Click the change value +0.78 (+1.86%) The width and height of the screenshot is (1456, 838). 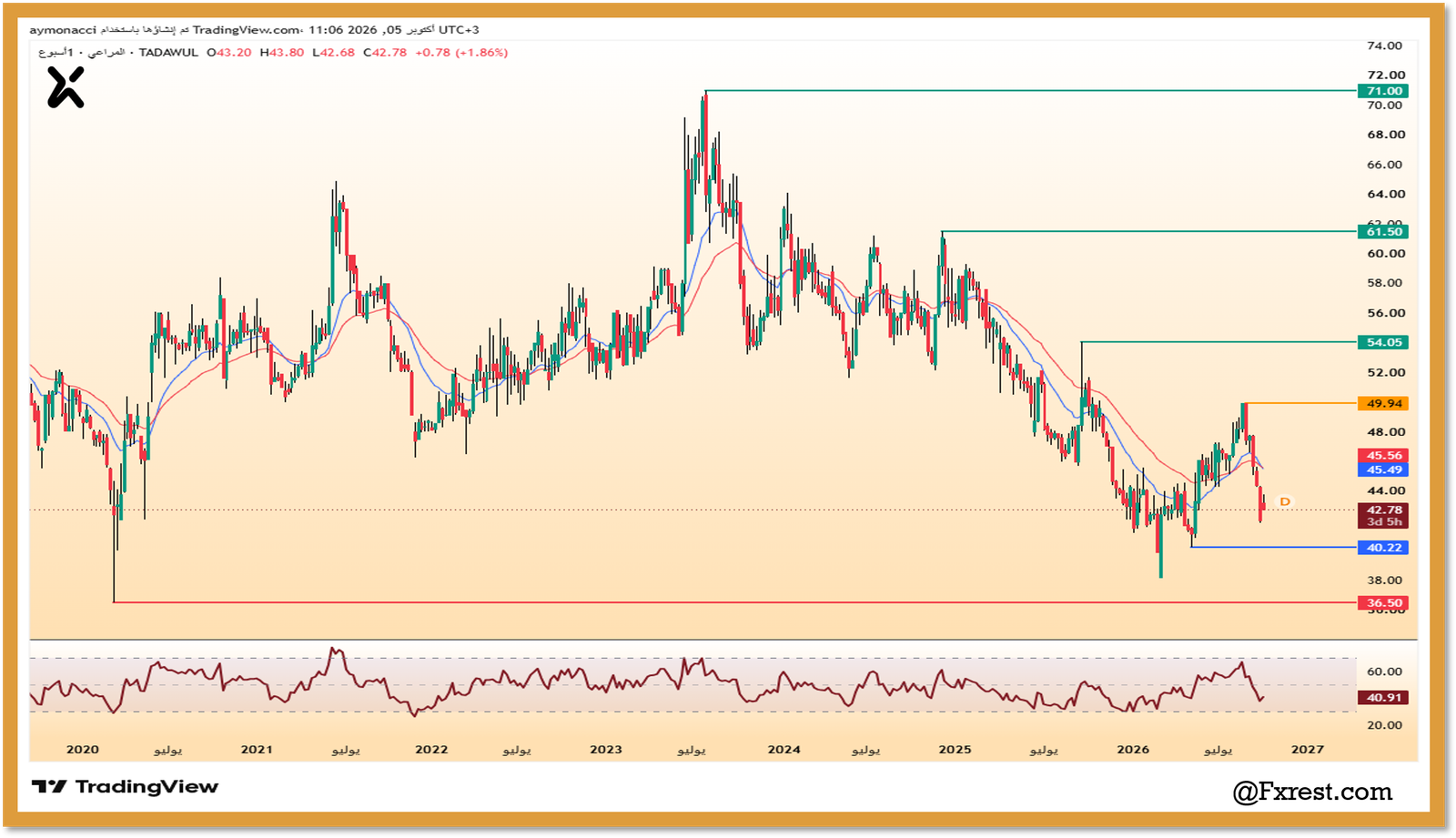click(461, 53)
